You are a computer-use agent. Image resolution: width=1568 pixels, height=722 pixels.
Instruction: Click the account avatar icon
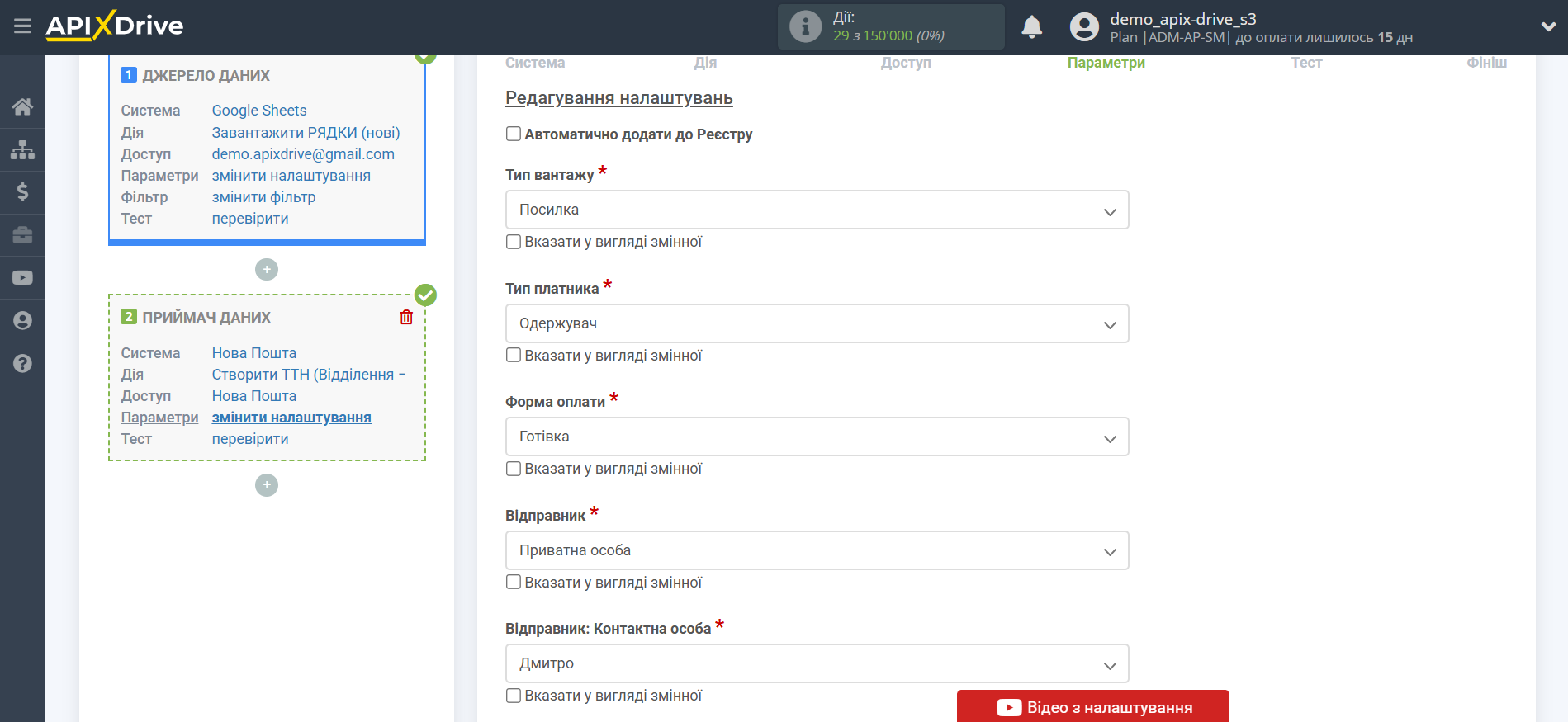[1084, 27]
